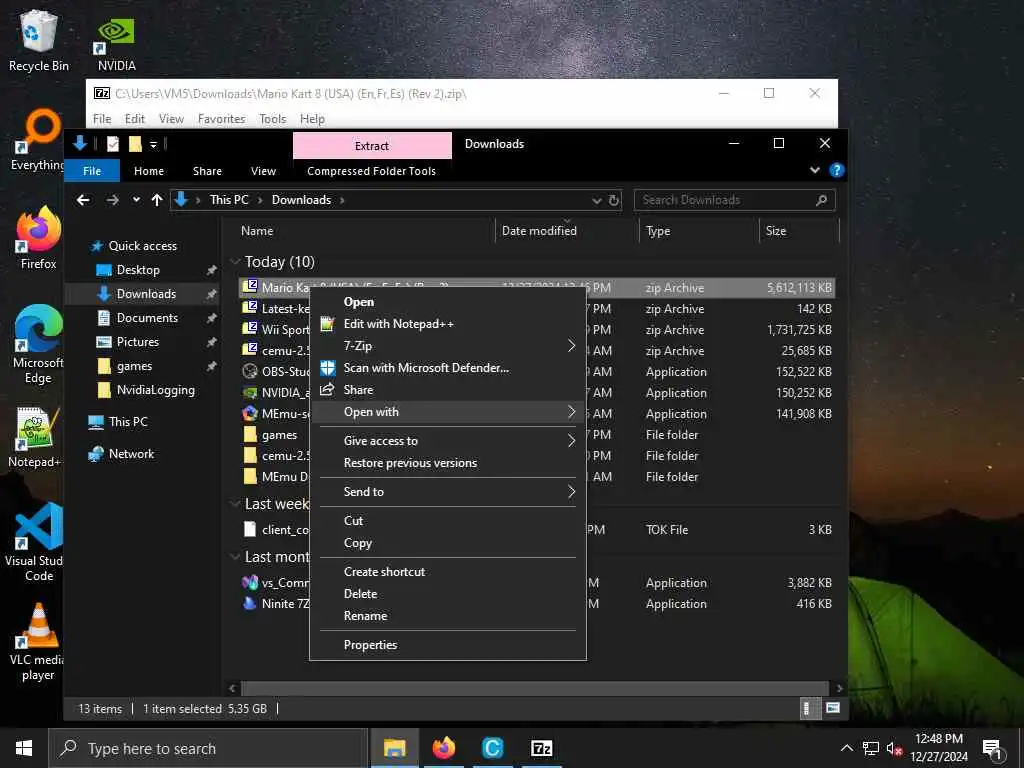Launch Microsoft Edge from the desktop
Viewport: 1024px width, 768px height.
coord(38,345)
